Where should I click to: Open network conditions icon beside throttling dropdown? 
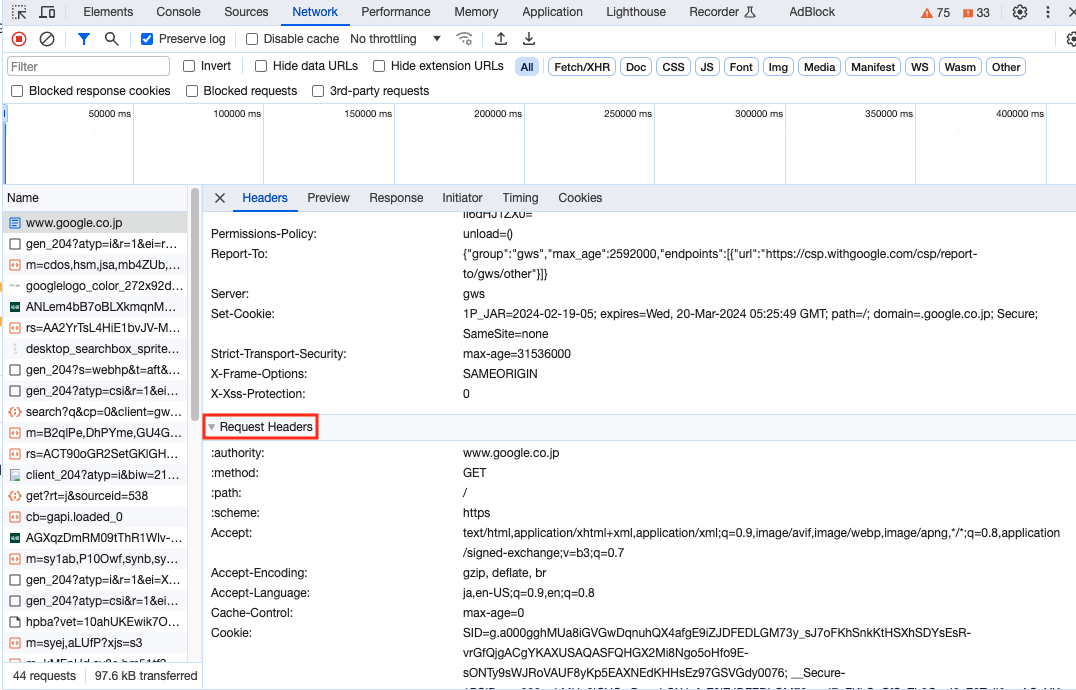pos(464,38)
